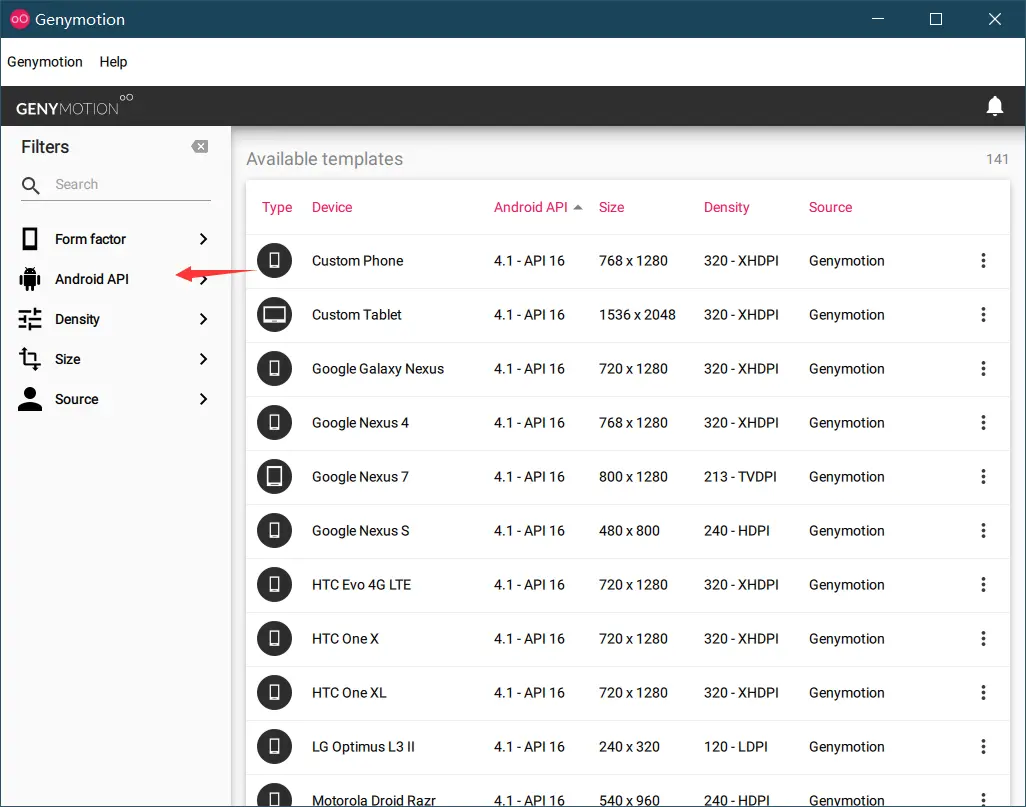Open options menu for Google Nexus 7
The height and width of the screenshot is (807, 1026).
point(983,476)
